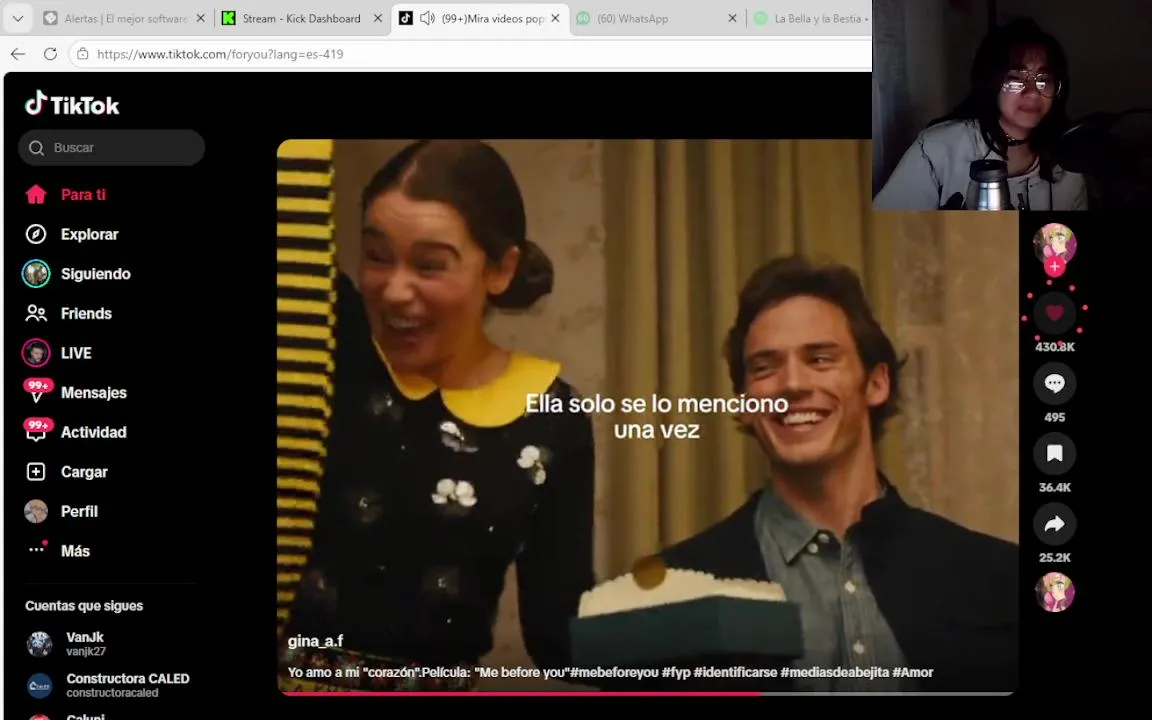Close the TikTok tab

click(x=555, y=18)
